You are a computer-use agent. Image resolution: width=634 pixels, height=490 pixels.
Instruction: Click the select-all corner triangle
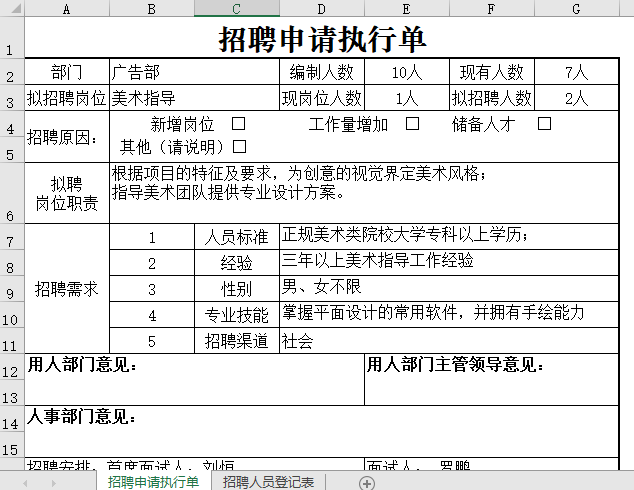pos(11,9)
